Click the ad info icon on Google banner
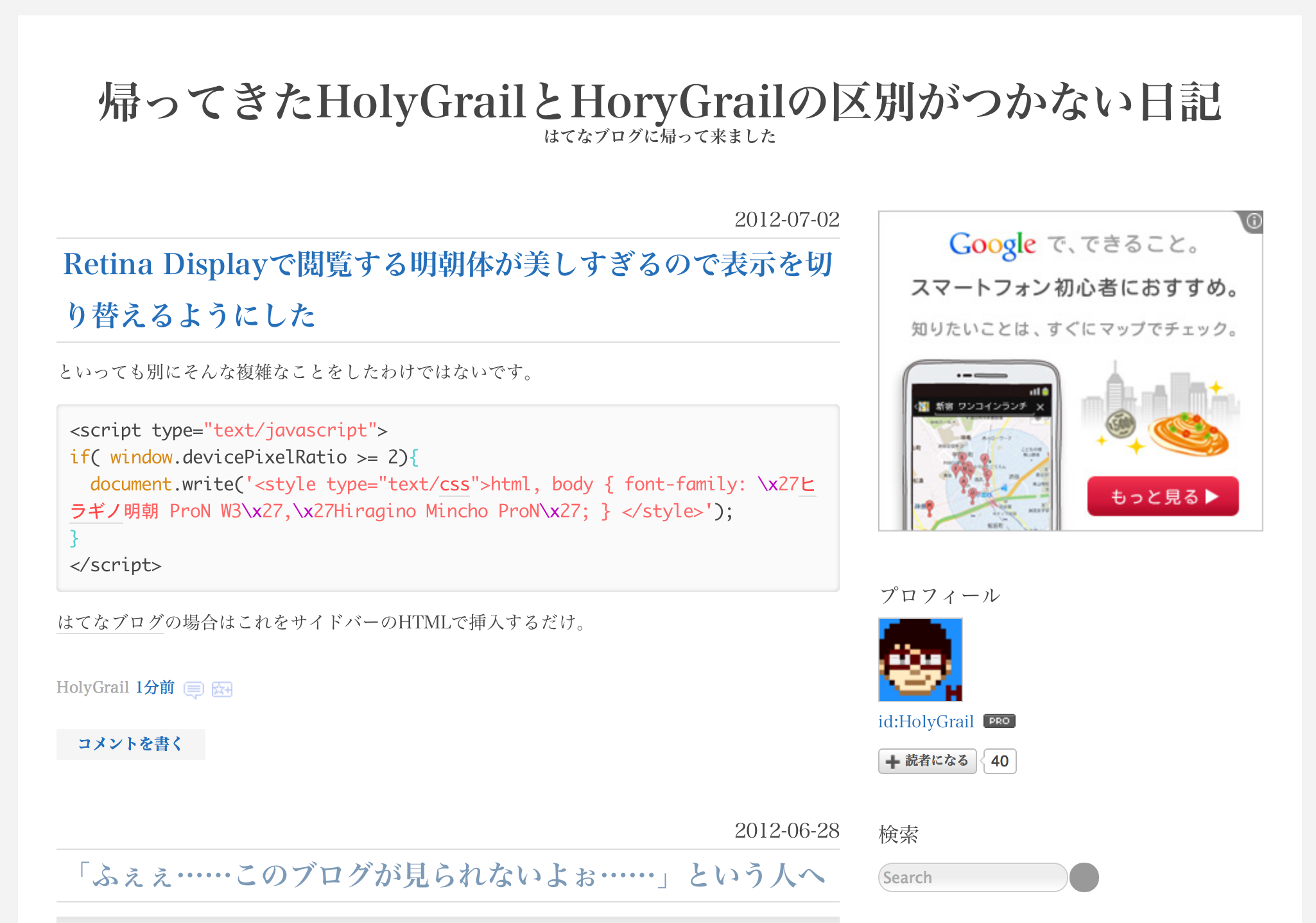The width and height of the screenshot is (1316, 923). [1253, 221]
